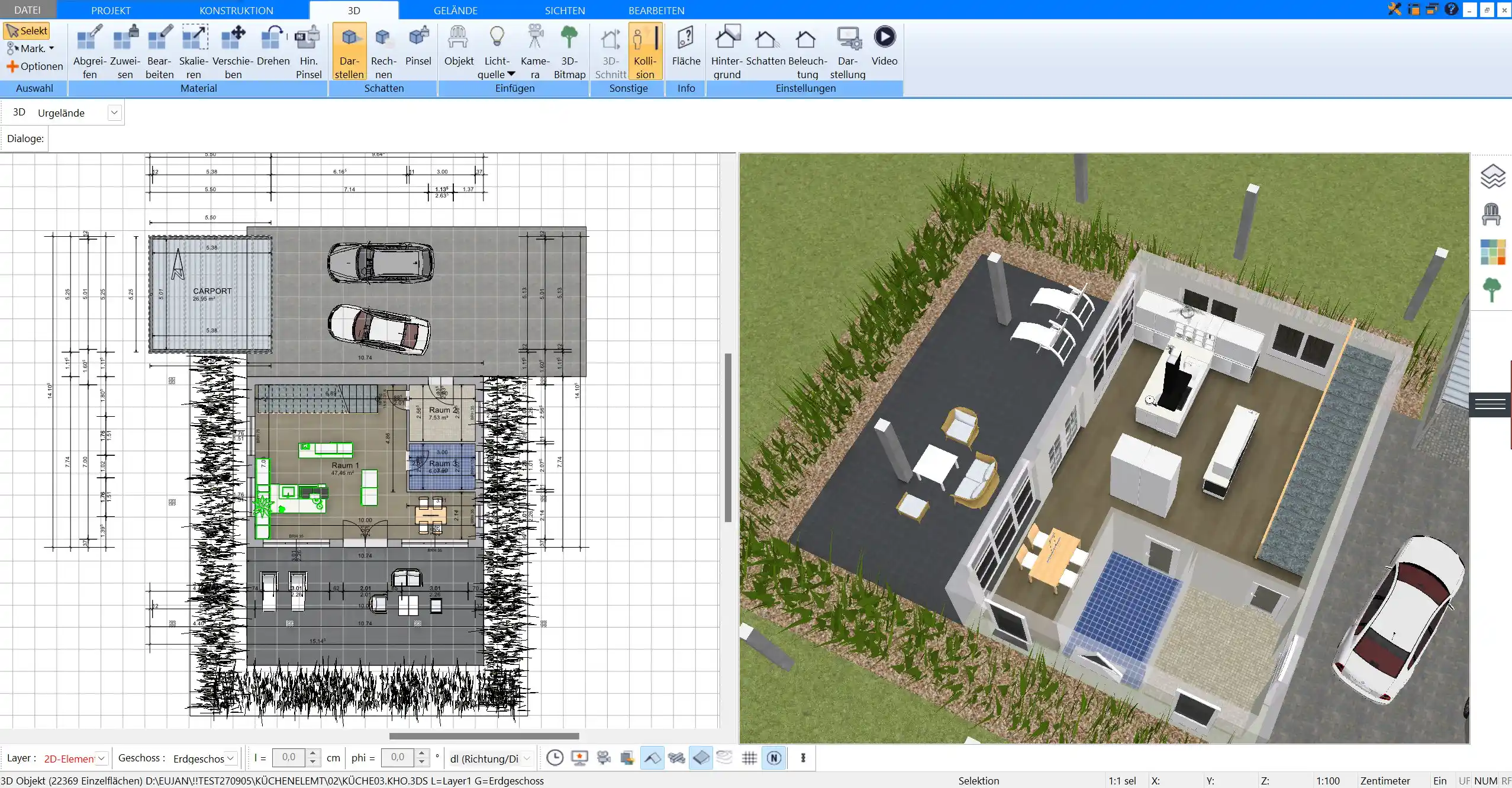Screen dimensions: 1512x788
Task: Insert a Kamera in the ribbon
Action: coord(535,52)
